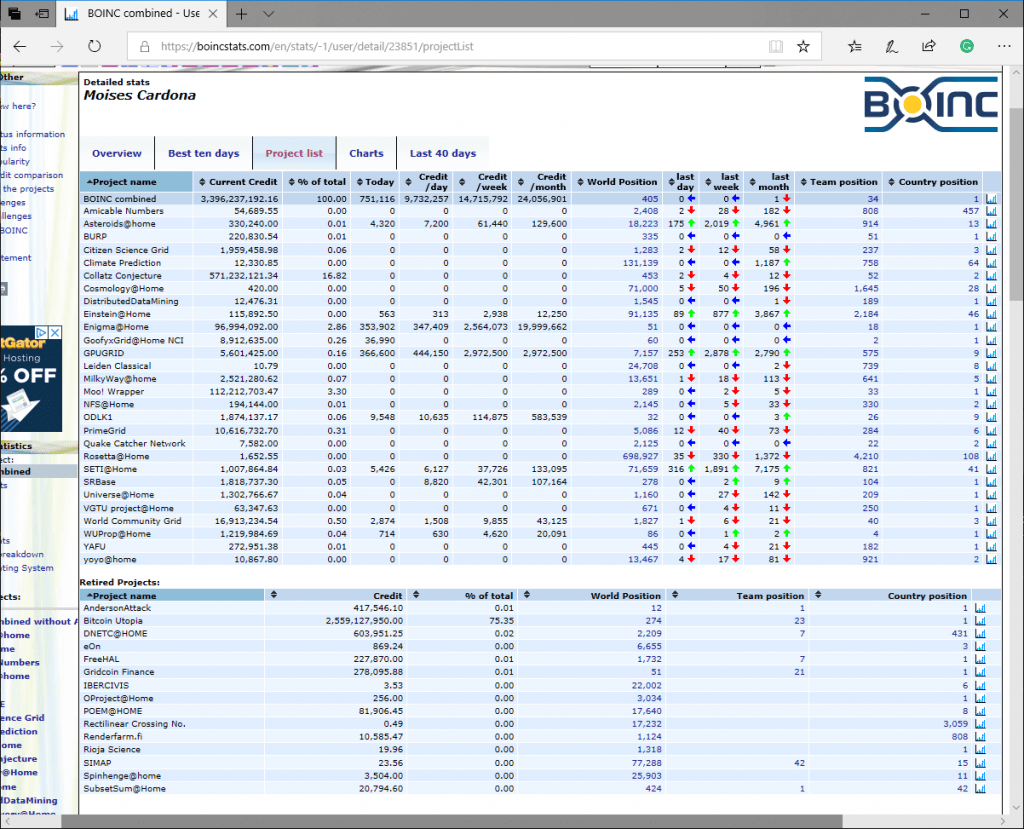Open Bitcoin Utopia world position 274 link
Image resolution: width=1024 pixels, height=829 pixels.
[x=654, y=621]
